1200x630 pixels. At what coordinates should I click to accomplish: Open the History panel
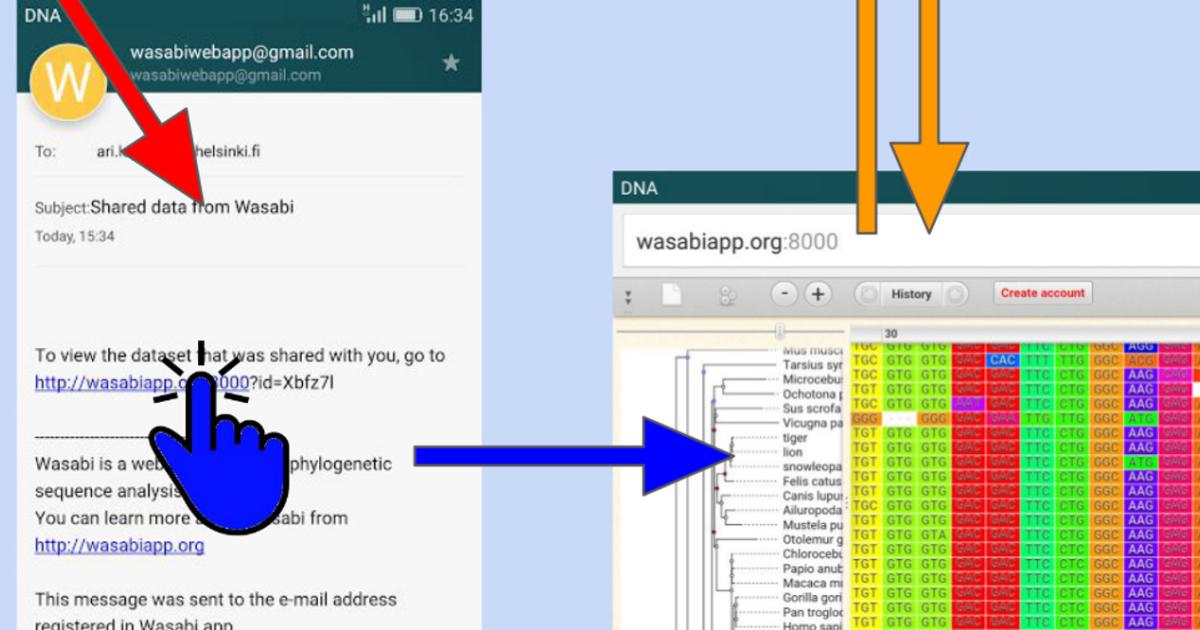(912, 294)
